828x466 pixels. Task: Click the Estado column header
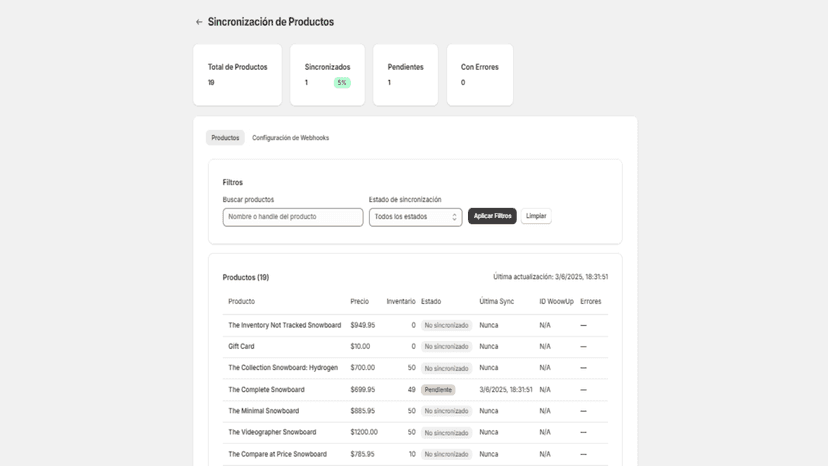coord(431,302)
